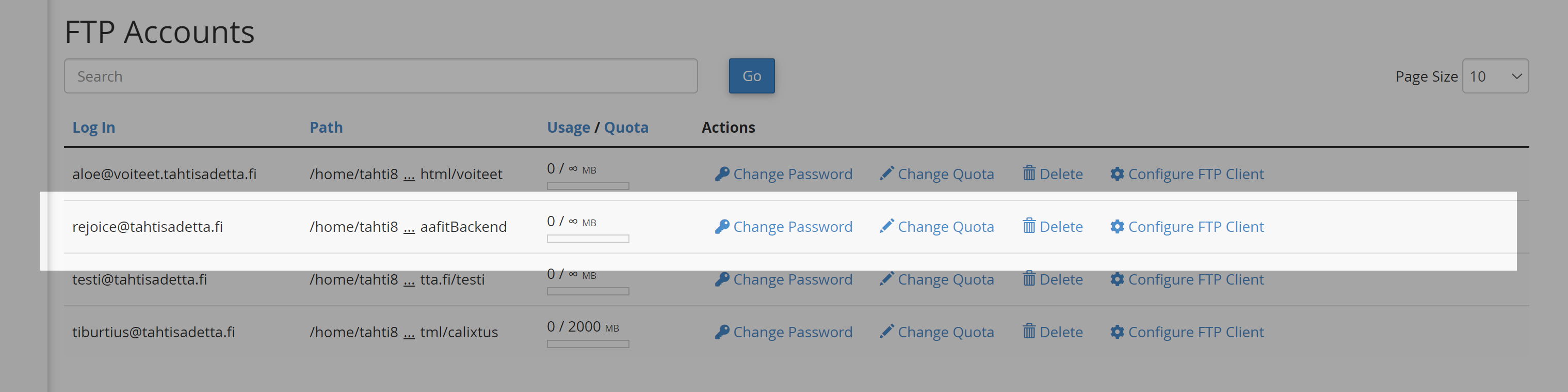This screenshot has width=1568, height=392.
Task: Sort accounts by Log In column
Action: click(x=94, y=128)
